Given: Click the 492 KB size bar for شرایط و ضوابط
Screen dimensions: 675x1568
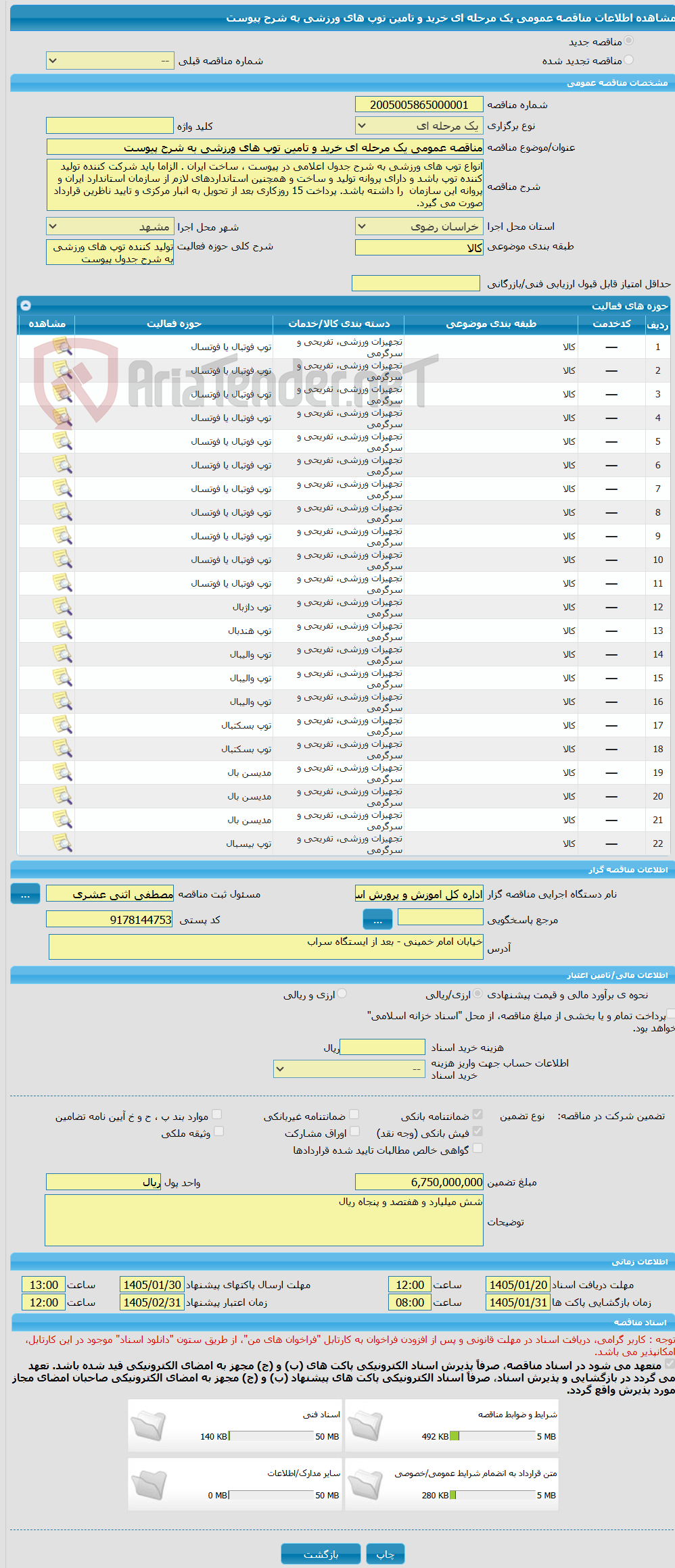Looking at the screenshot, I should click(492, 1436).
